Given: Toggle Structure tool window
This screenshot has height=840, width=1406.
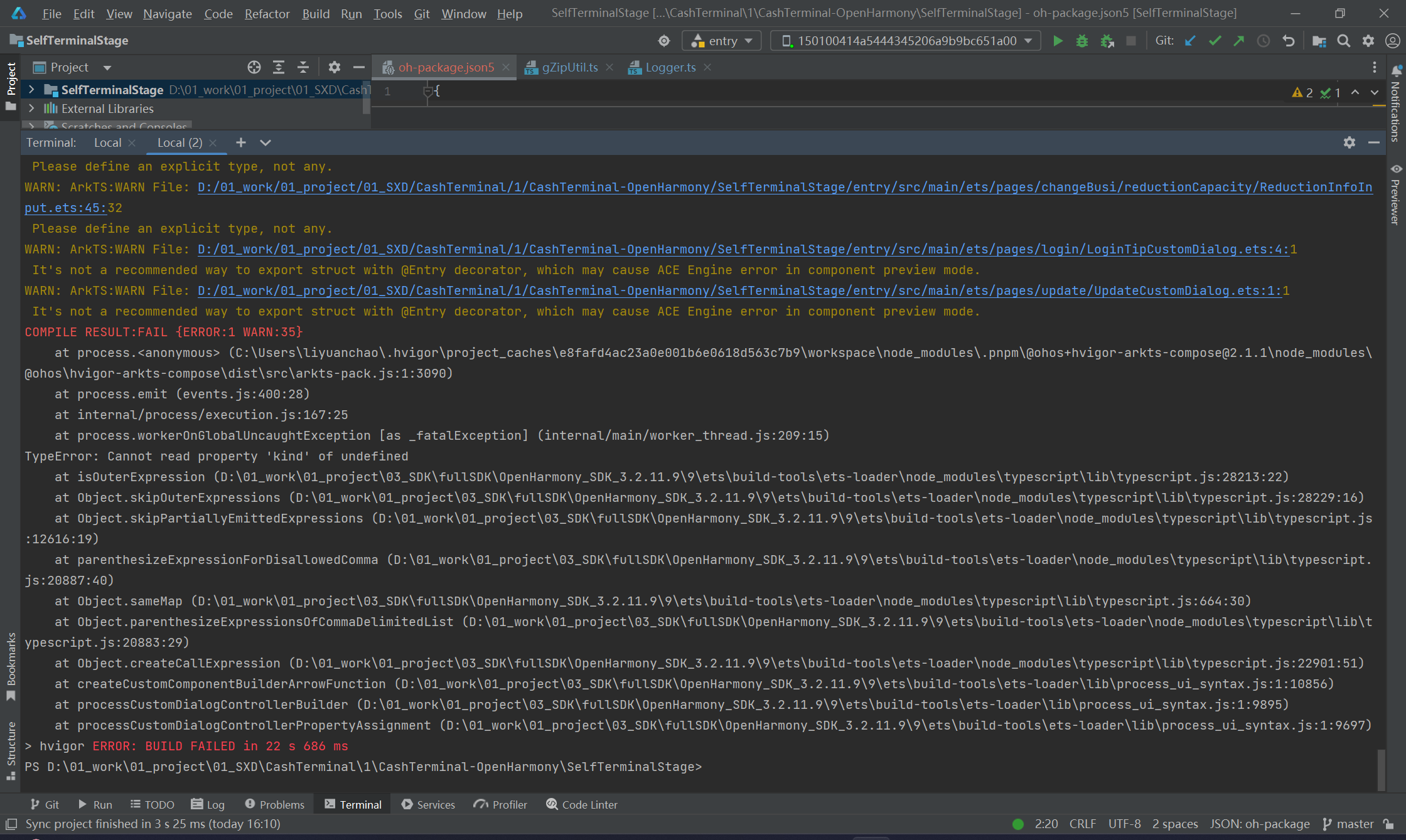Looking at the screenshot, I should pos(11,750).
